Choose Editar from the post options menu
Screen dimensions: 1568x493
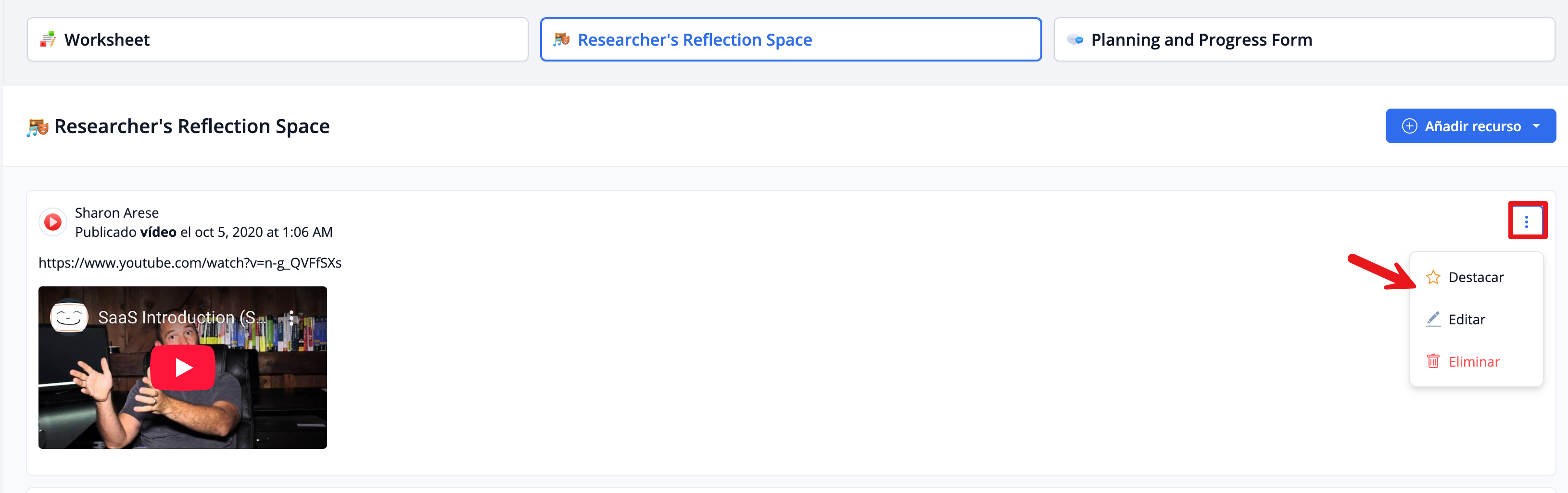click(x=1466, y=320)
